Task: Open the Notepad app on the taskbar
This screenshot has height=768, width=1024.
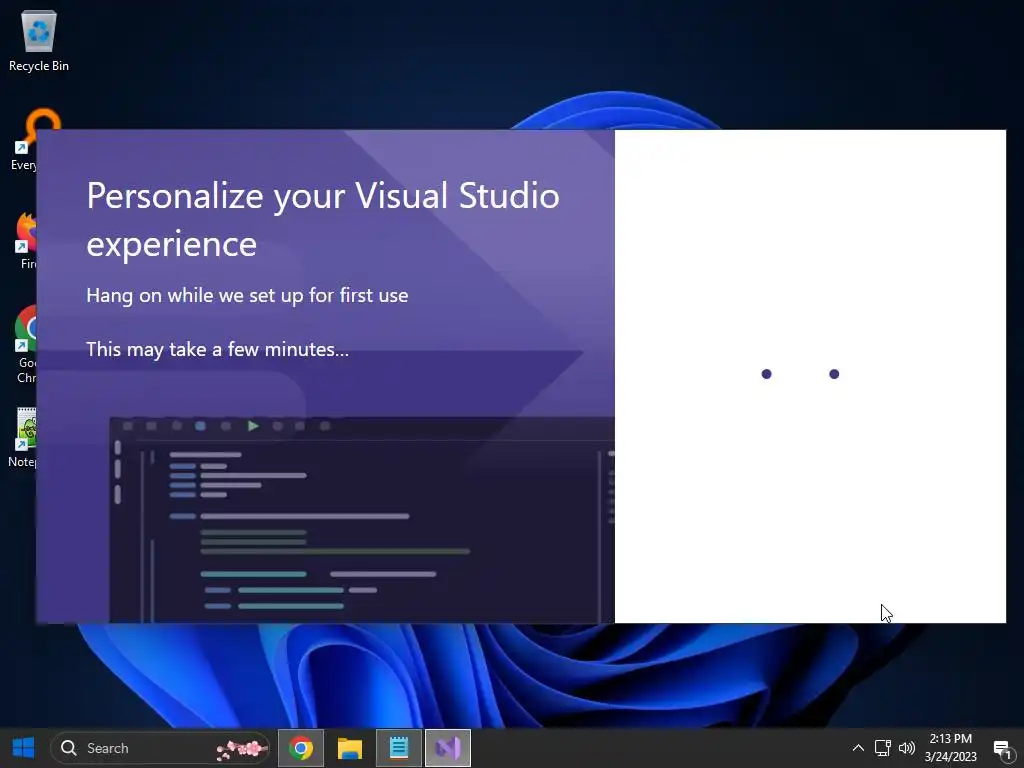Action: 399,748
